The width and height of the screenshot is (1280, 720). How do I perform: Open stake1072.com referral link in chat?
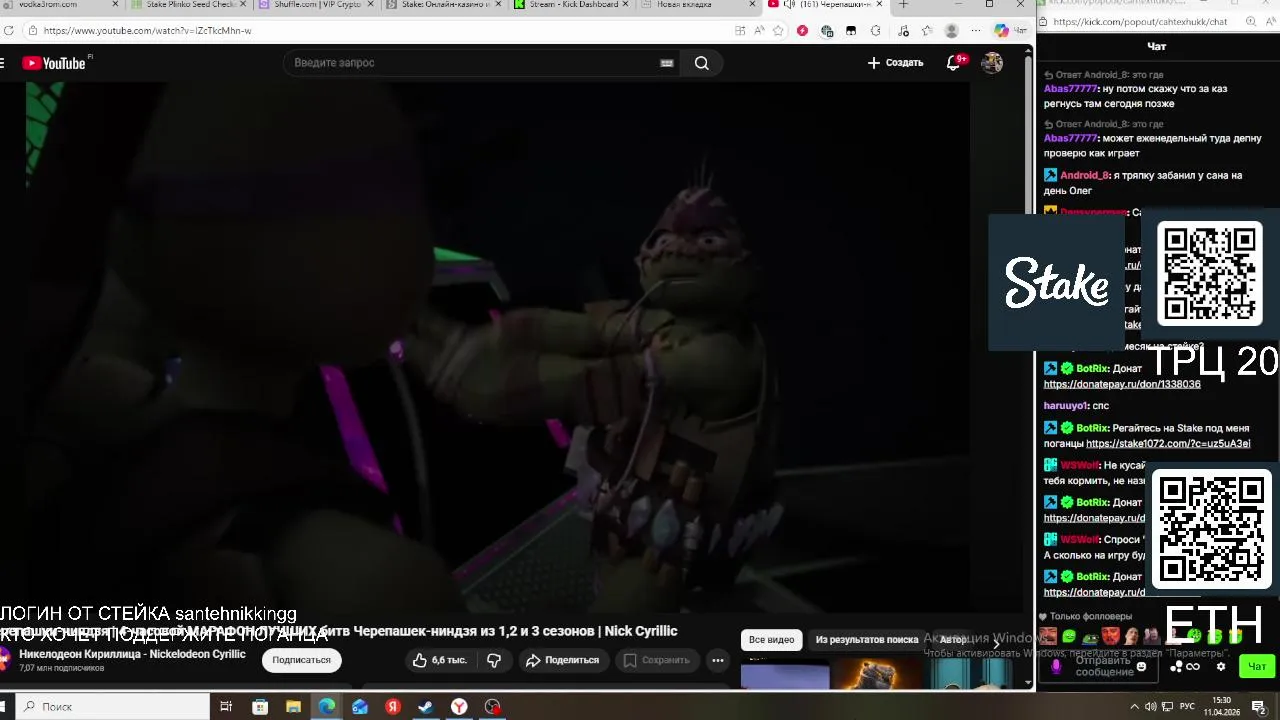[1168, 443]
